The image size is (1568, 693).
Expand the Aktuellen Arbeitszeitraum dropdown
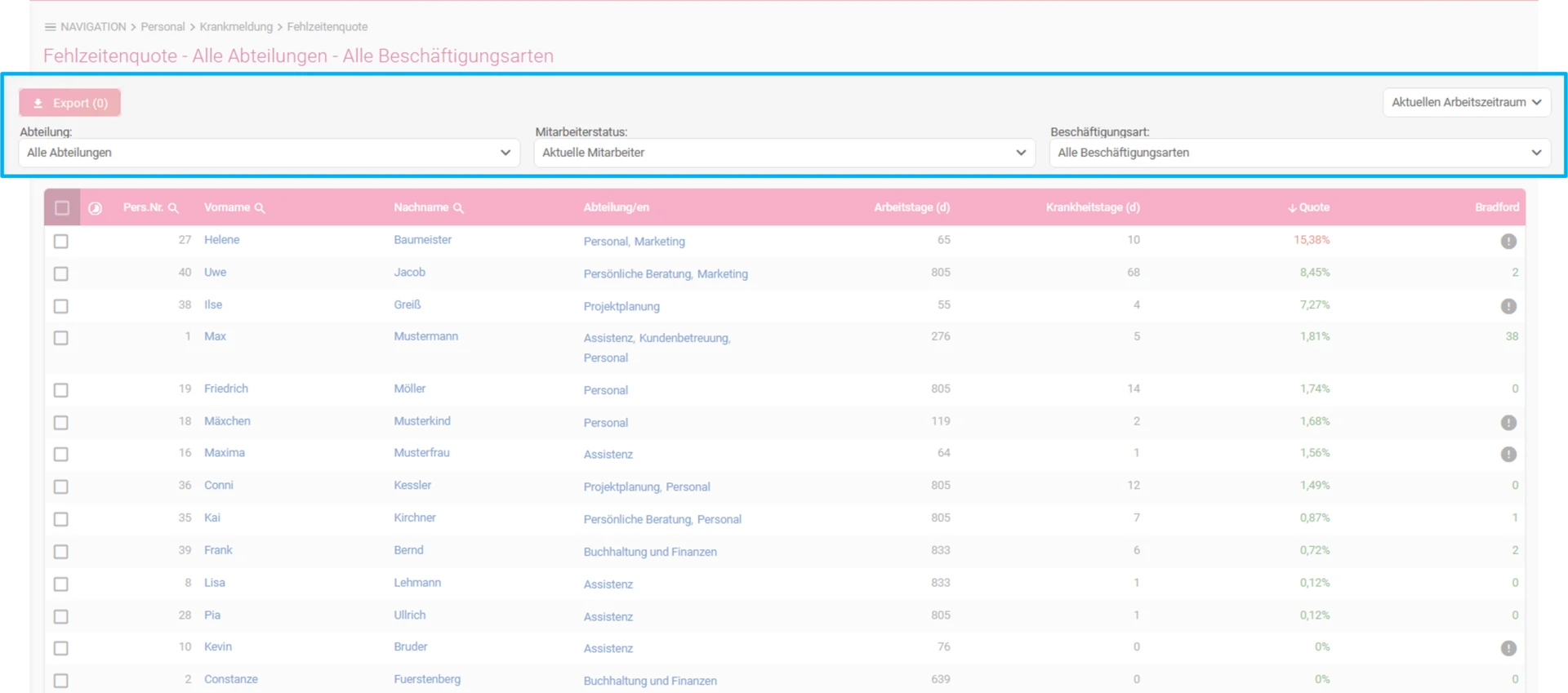1466,103
